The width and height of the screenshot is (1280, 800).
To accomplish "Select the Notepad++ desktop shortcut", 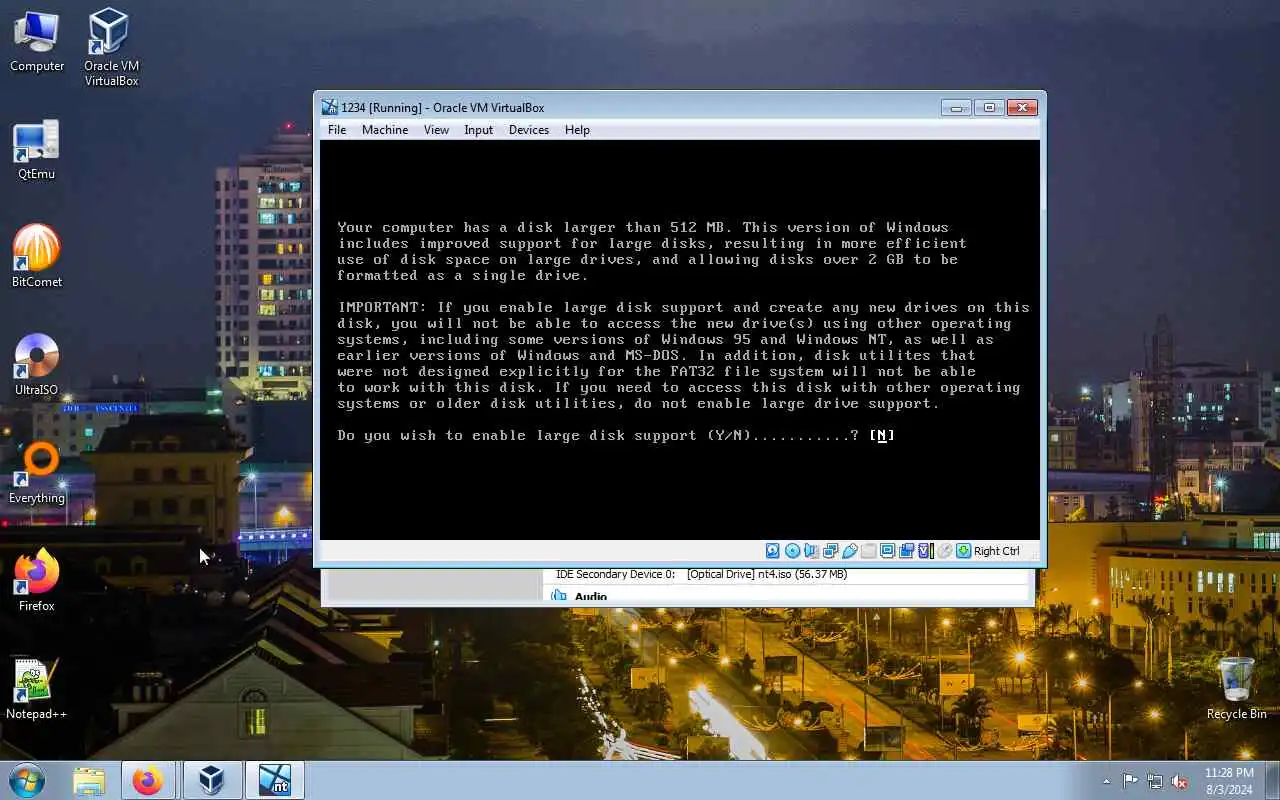I will coord(37,688).
